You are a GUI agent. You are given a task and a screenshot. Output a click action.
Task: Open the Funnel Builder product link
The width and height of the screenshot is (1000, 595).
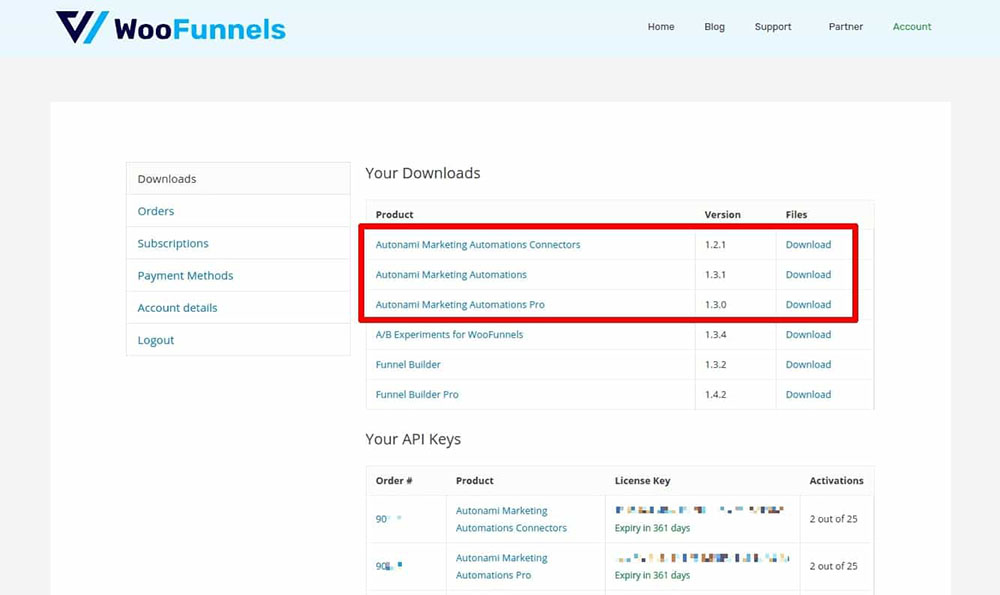(x=408, y=365)
